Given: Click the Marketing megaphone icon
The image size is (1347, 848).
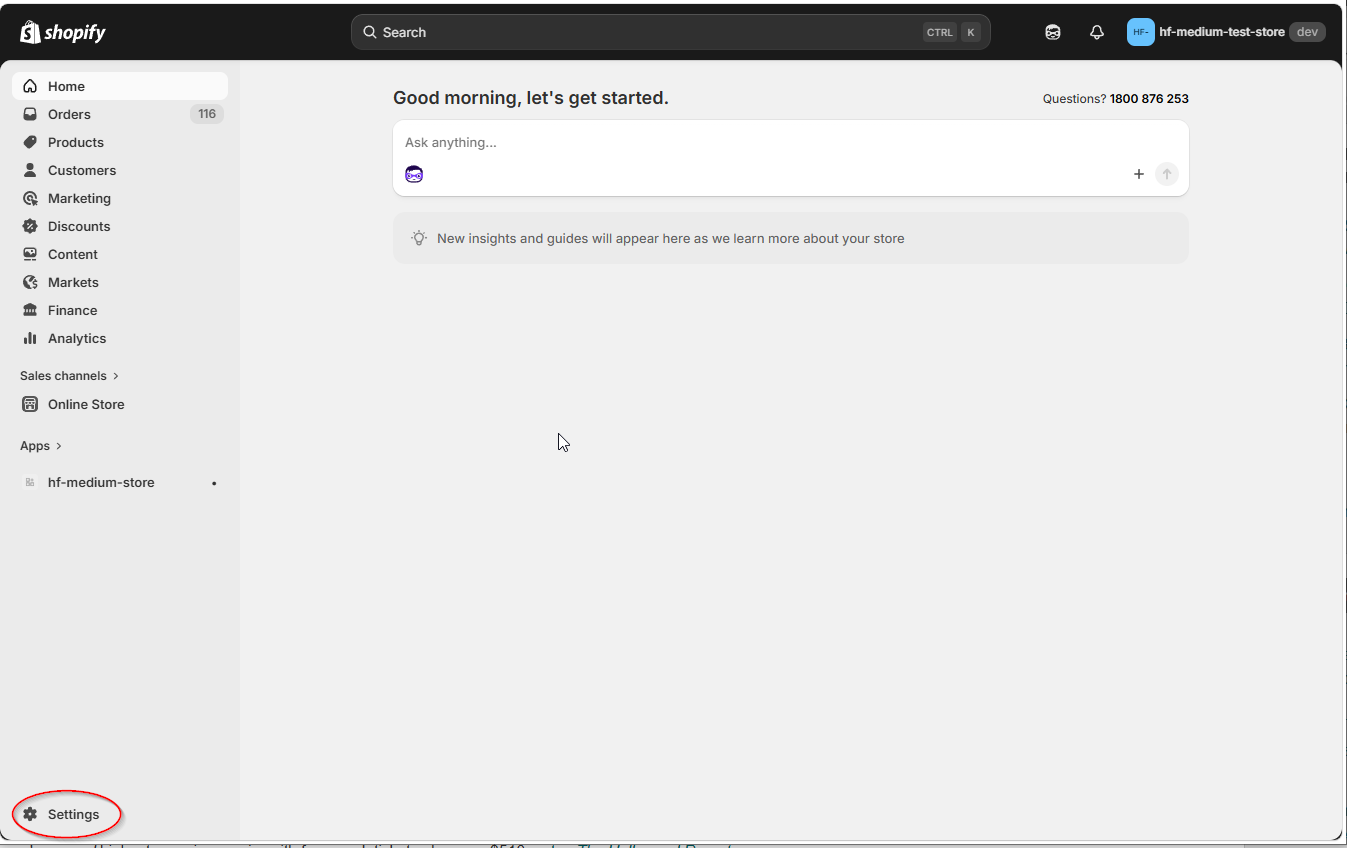Looking at the screenshot, I should point(30,197).
